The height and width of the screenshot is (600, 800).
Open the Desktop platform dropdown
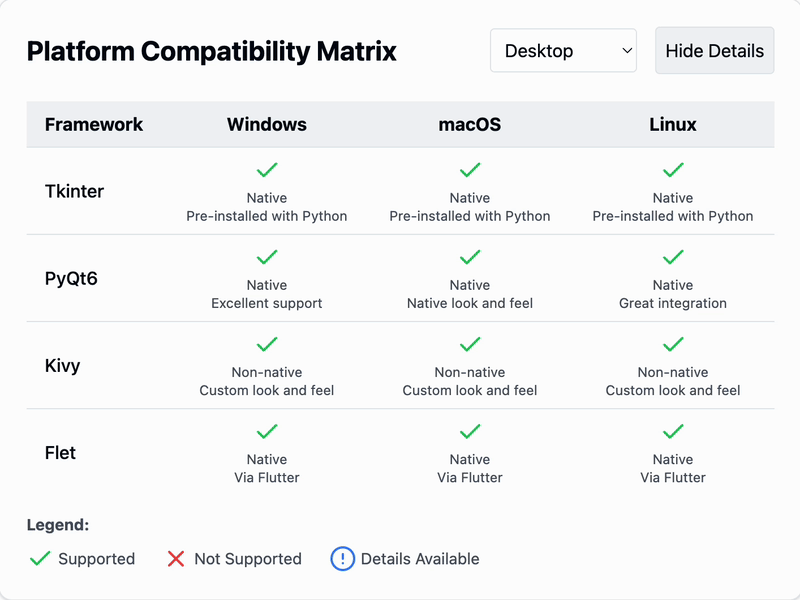pyautogui.click(x=563, y=51)
